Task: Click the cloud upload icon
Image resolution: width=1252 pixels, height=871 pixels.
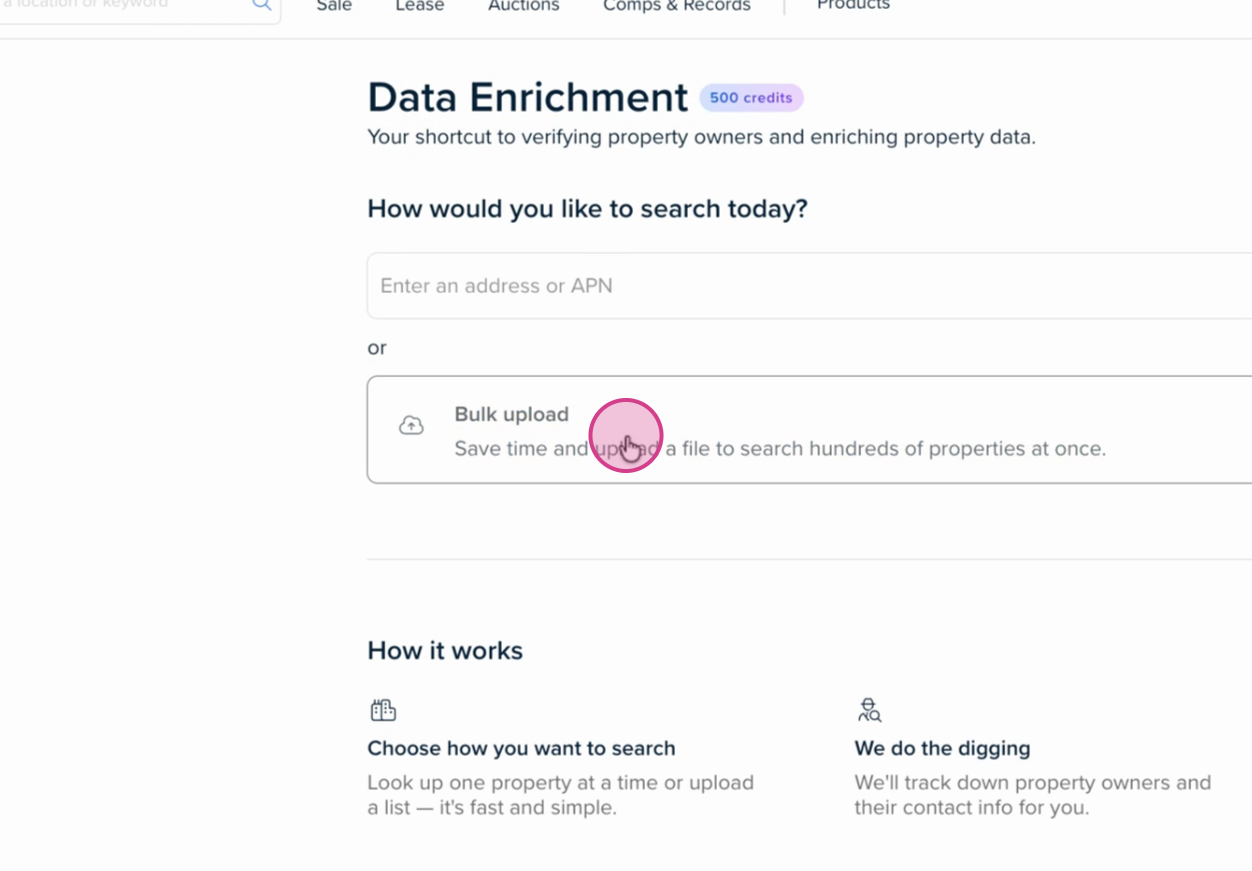Action: click(x=411, y=426)
